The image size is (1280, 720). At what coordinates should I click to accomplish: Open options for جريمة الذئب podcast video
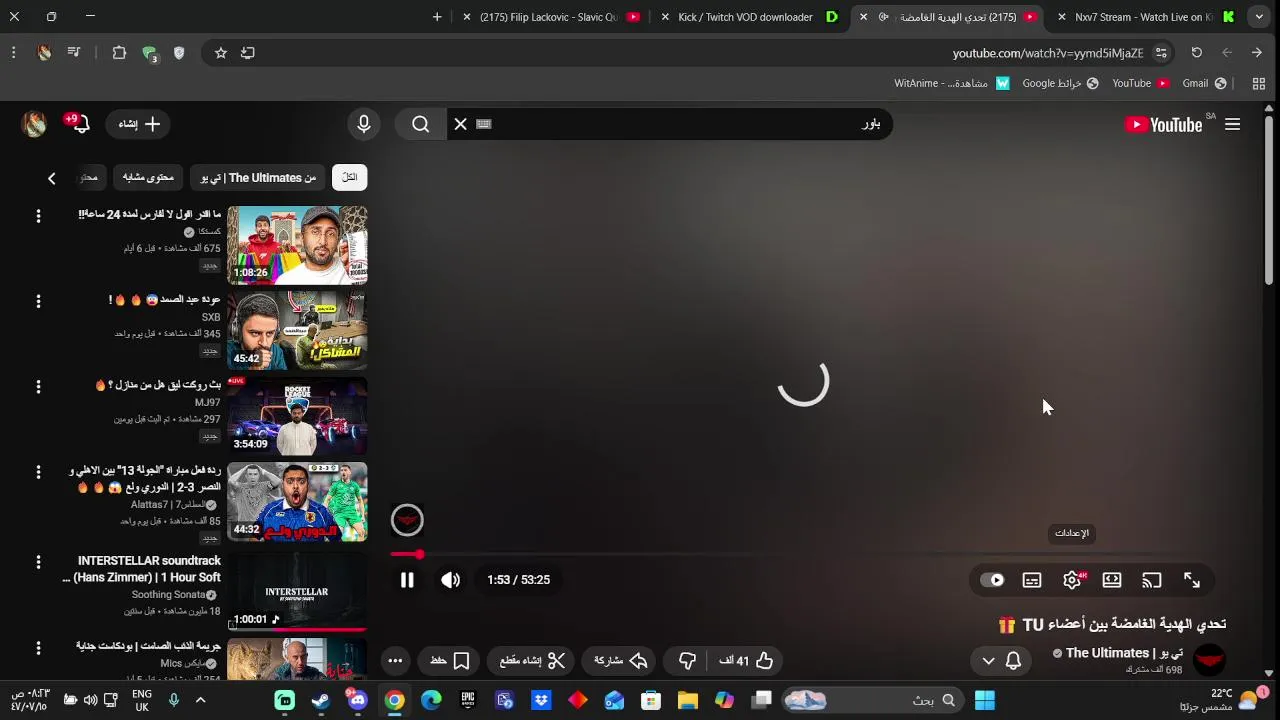pyautogui.click(x=38, y=648)
